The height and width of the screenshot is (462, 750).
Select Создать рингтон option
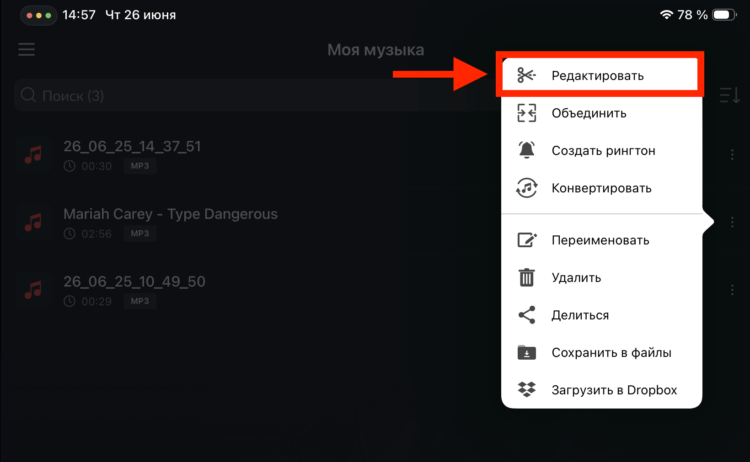click(602, 150)
